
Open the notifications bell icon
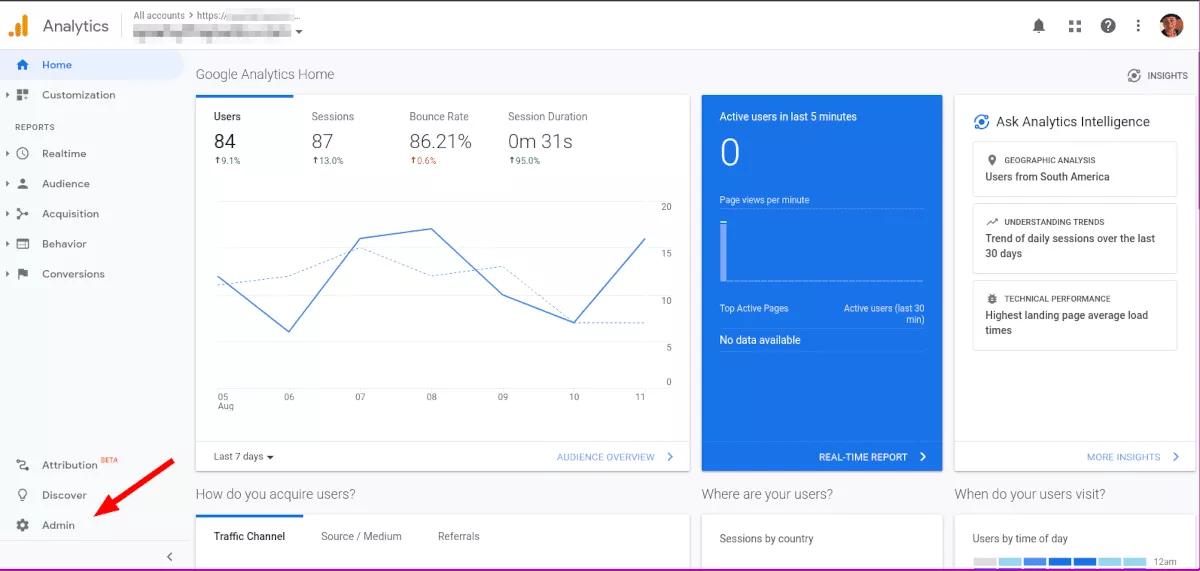(1039, 26)
